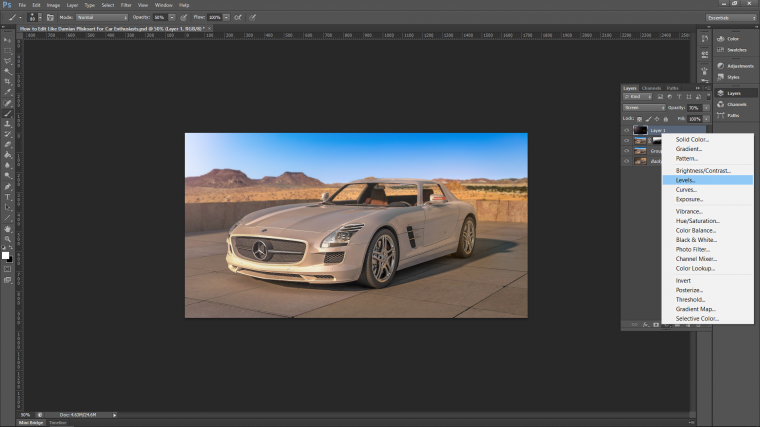Open the layer filter Kind dropdown

(637, 97)
